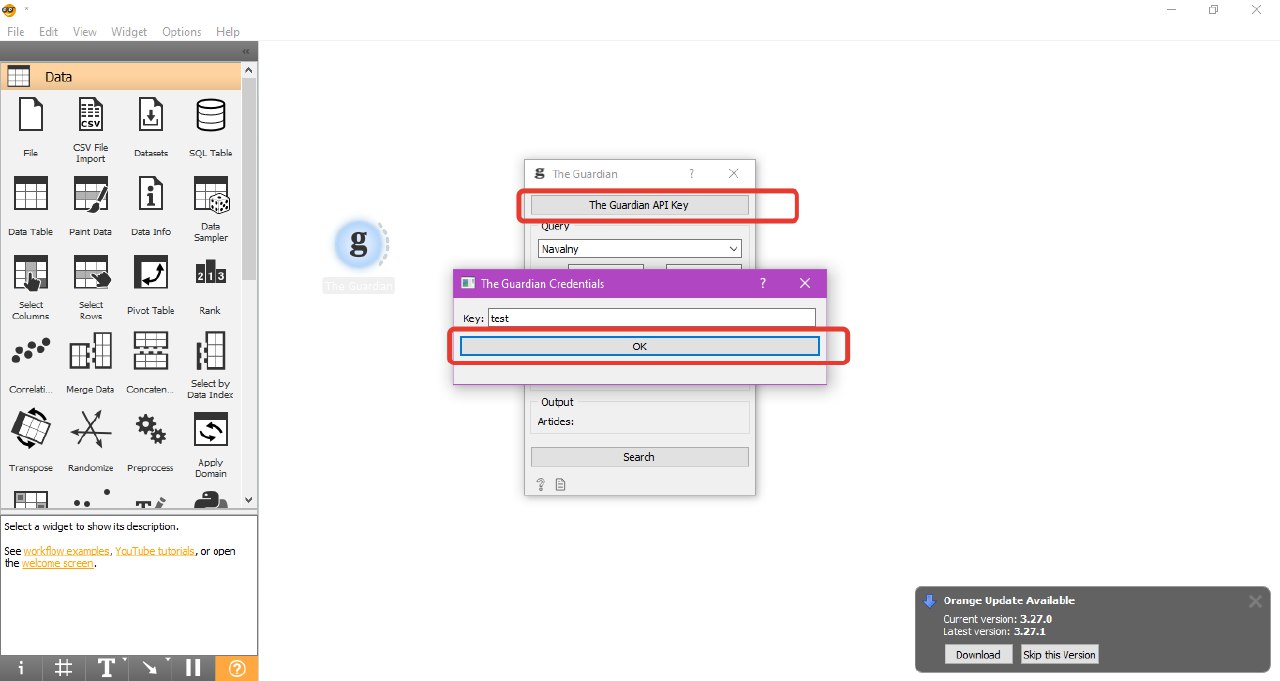Add the Select Rows widget

pos(91,272)
